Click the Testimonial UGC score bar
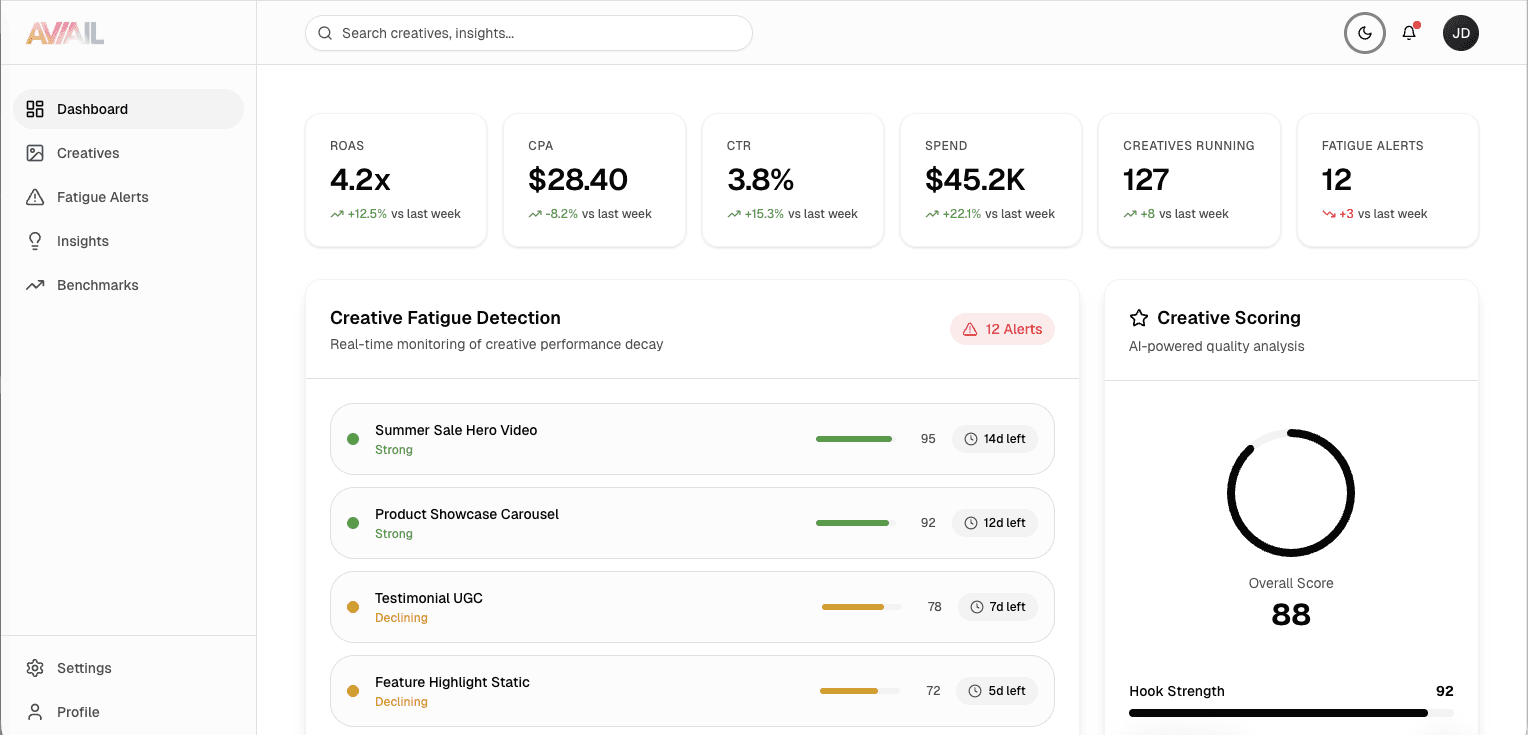 tap(860, 607)
